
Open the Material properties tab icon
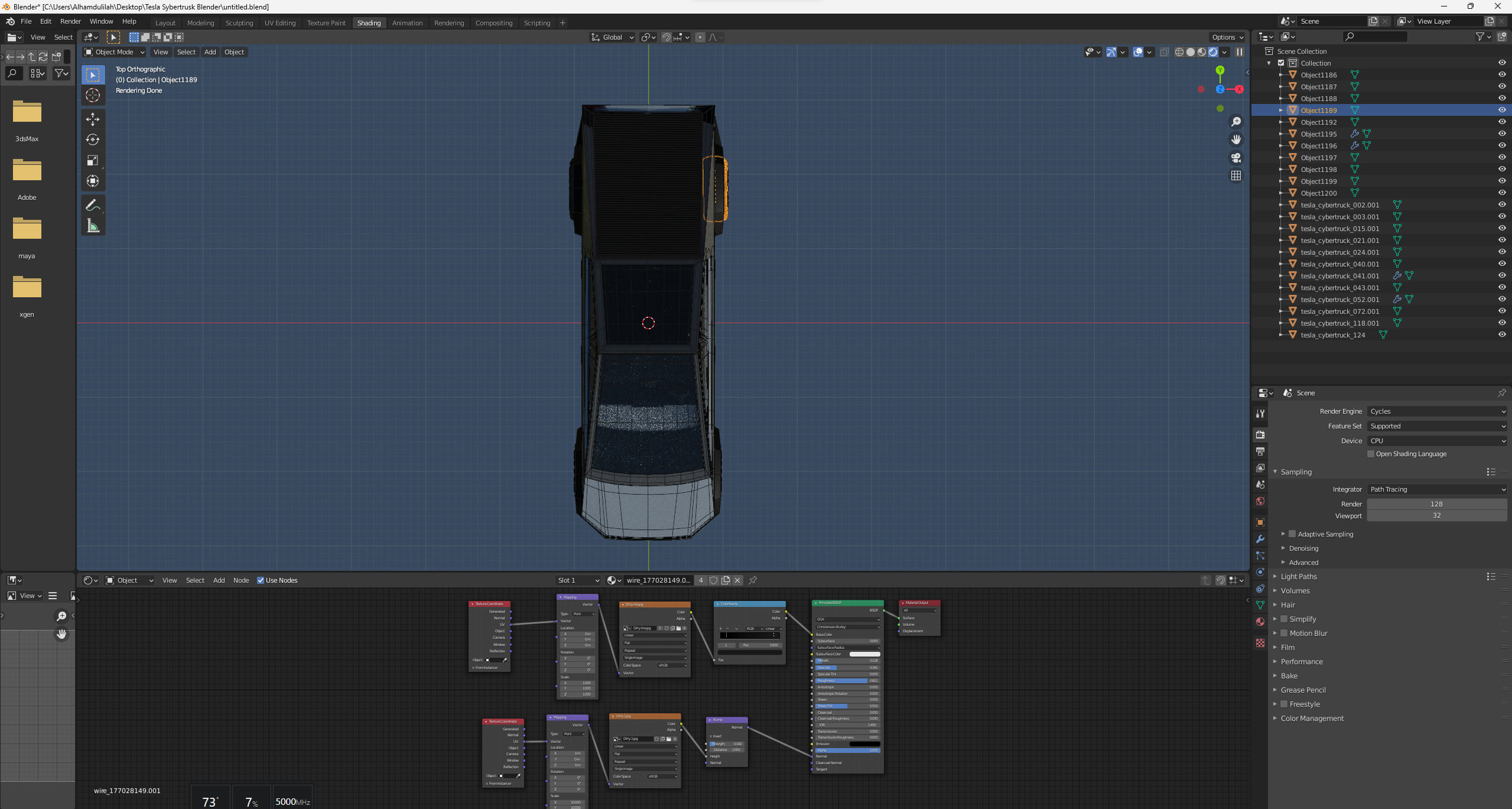[1260, 622]
